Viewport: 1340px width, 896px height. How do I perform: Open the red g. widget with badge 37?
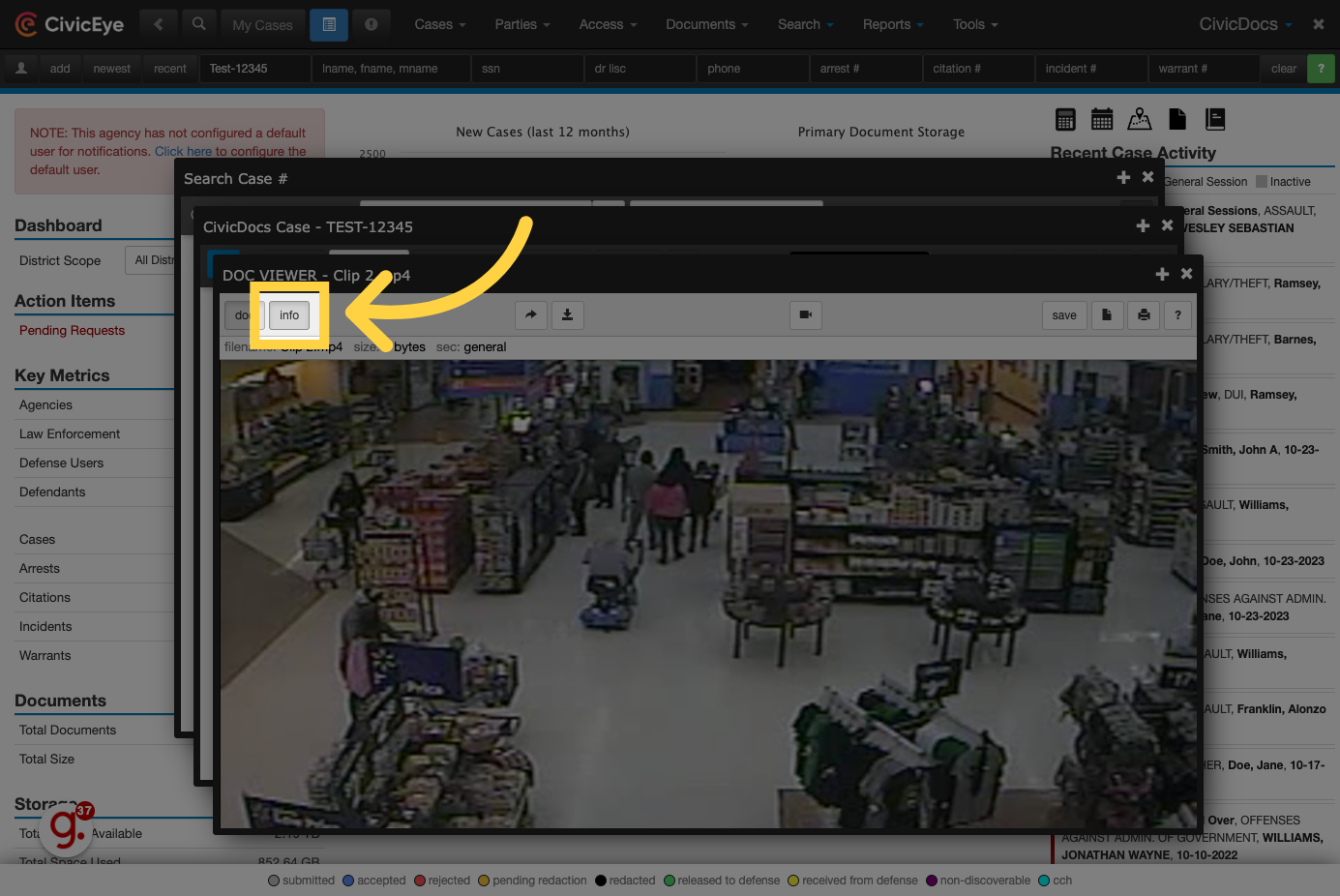67,828
